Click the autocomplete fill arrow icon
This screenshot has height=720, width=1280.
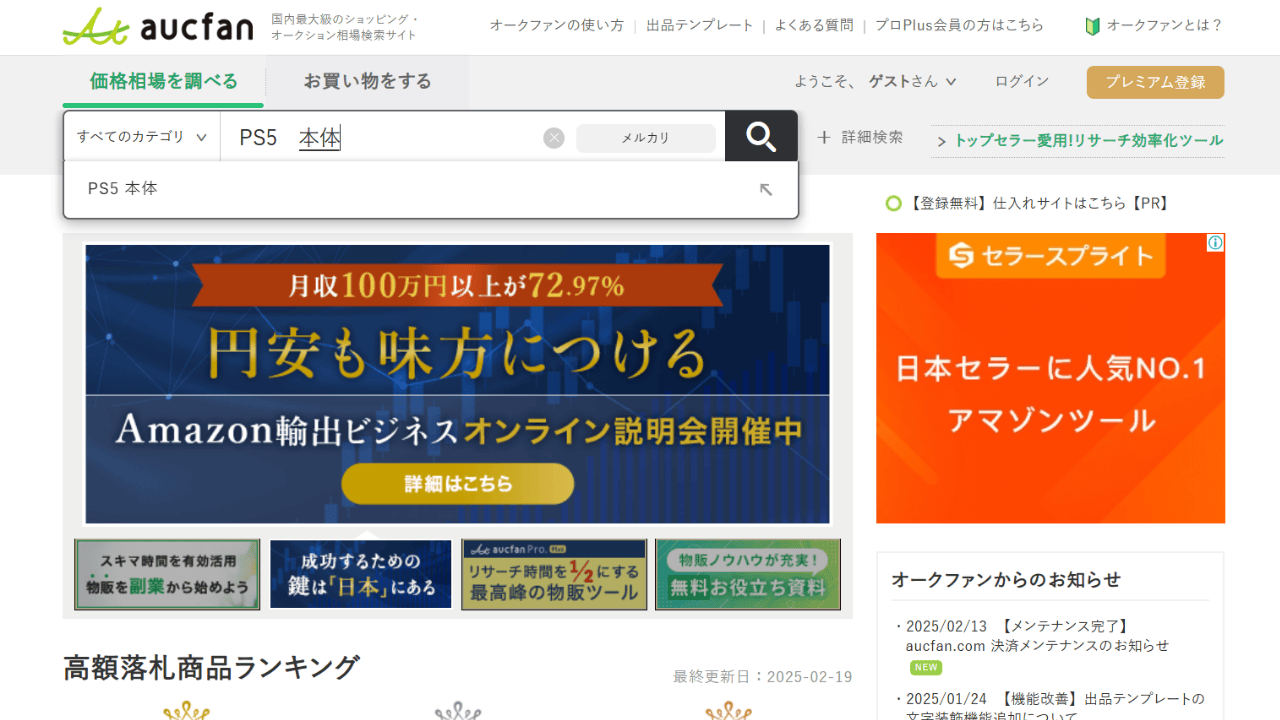pyautogui.click(x=766, y=189)
